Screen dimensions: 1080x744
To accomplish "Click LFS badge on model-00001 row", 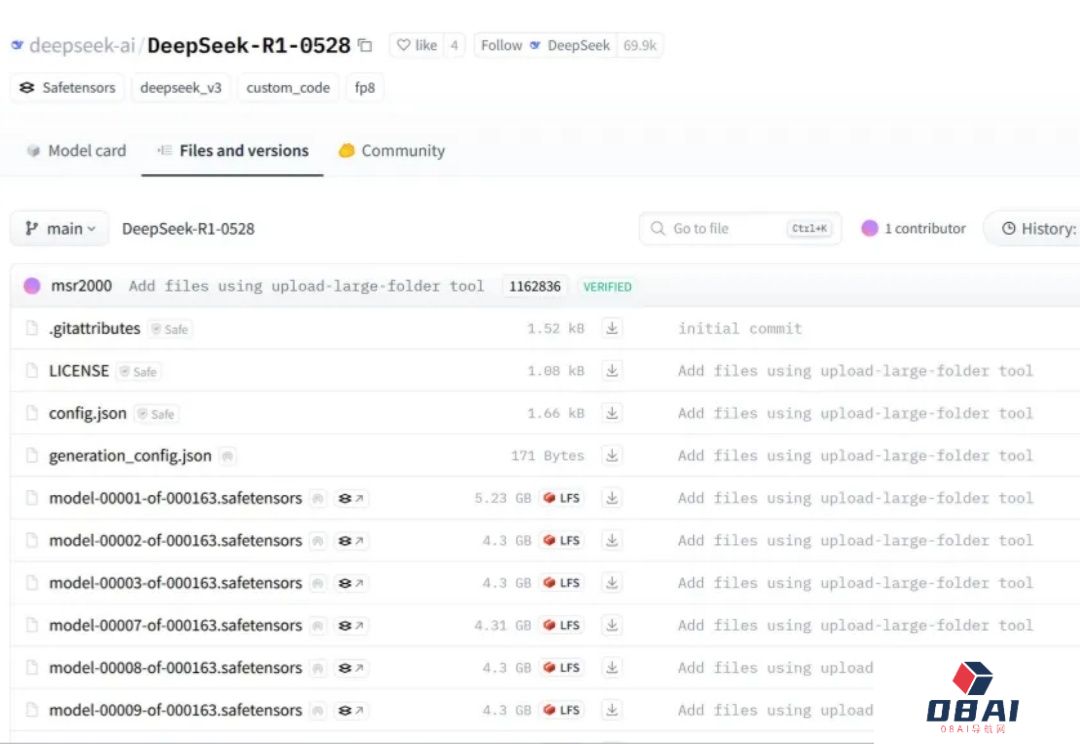I will (561, 498).
